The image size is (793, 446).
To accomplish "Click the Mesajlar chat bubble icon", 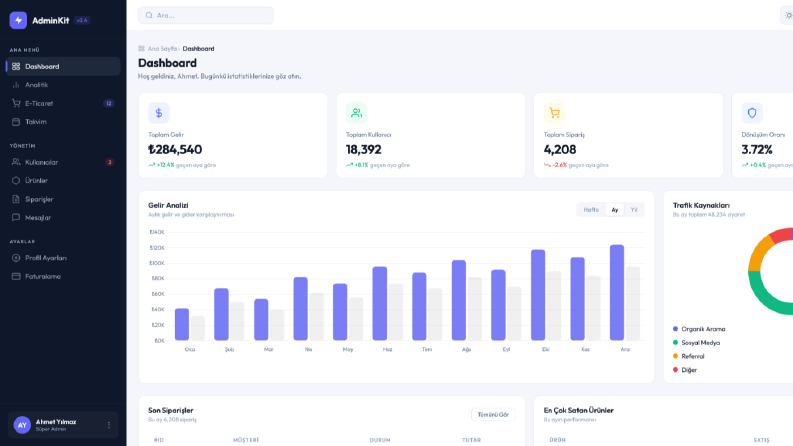I will [x=16, y=217].
